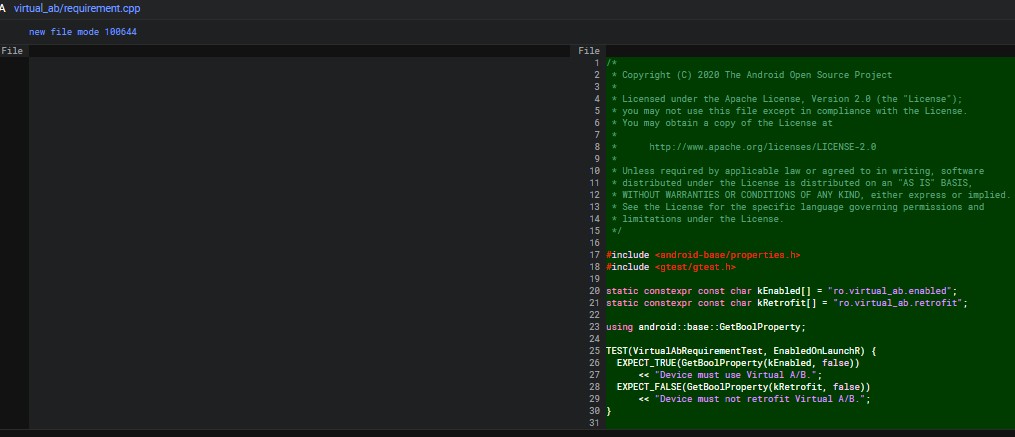Screen dimensions: 1015x437
Task: Click line number 21 beside kRetrofit declaration
Action: pos(594,303)
